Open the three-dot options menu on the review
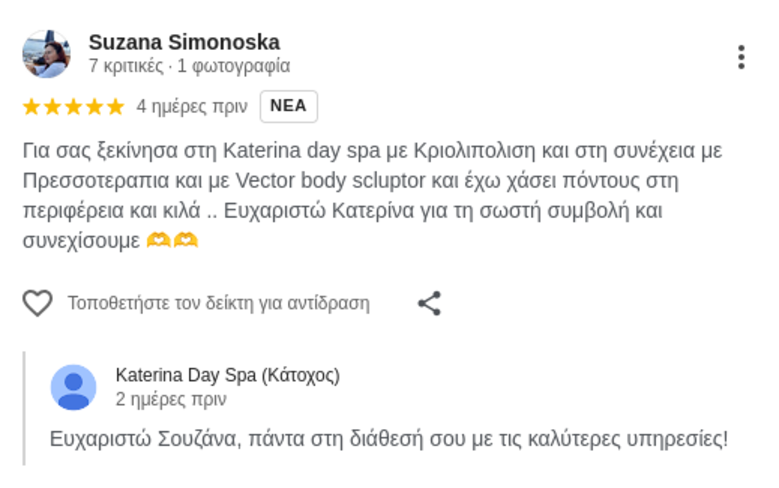Screen dimensions: 779x488 [x=741, y=57]
